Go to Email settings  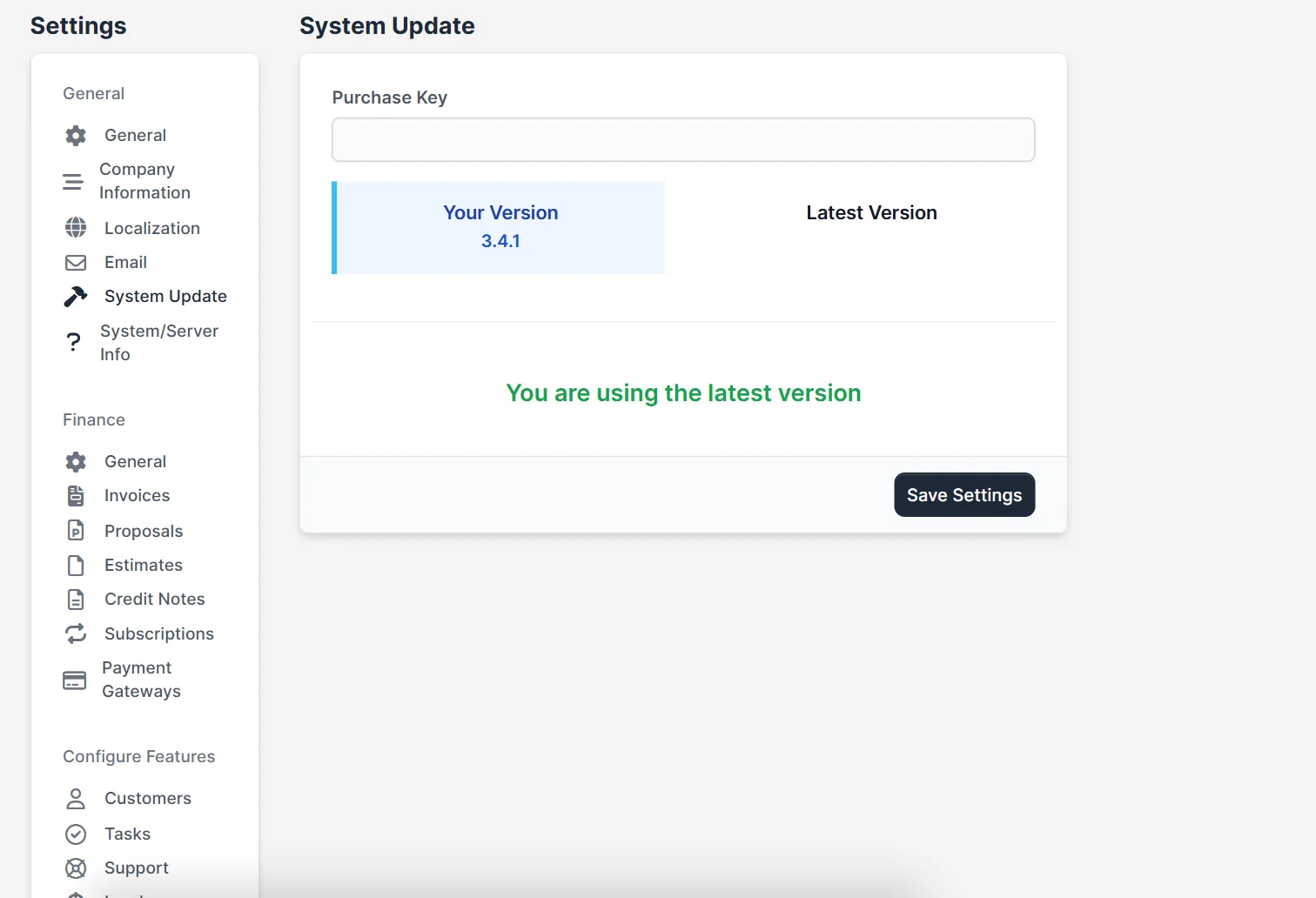[x=125, y=262]
